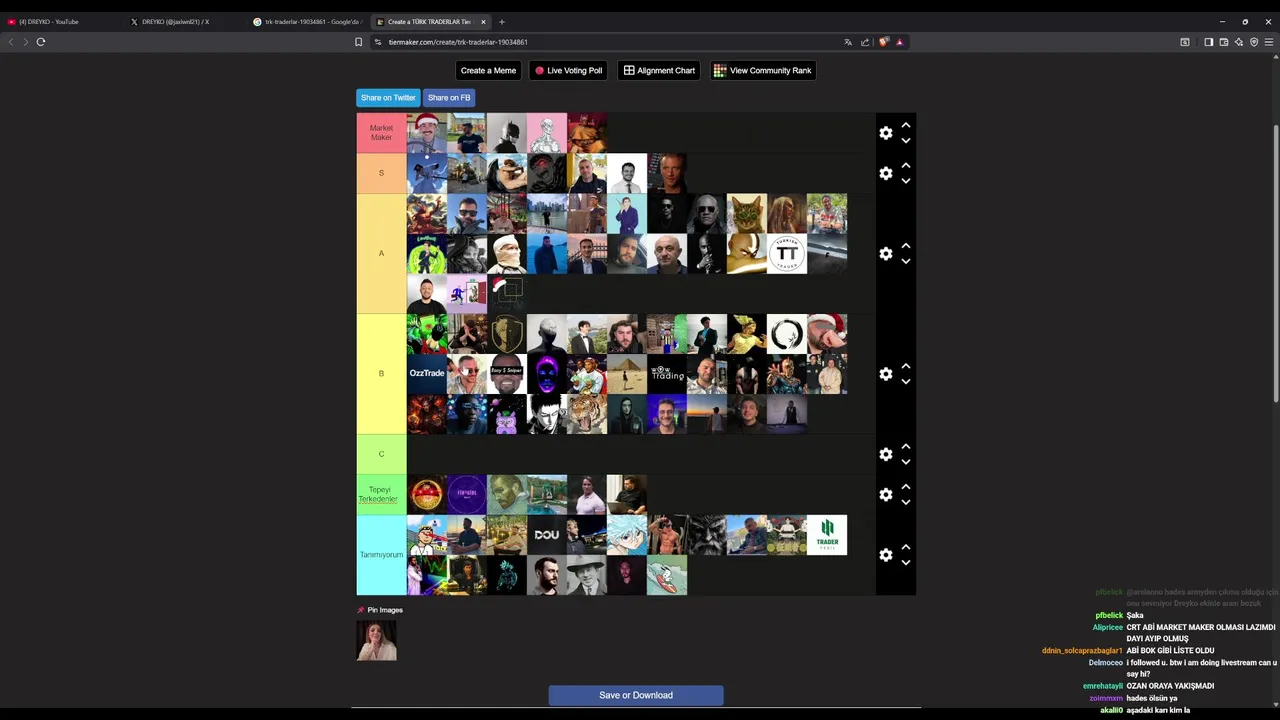Open browser hamburger menu
Viewport: 1280px width, 720px height.
click(1269, 42)
